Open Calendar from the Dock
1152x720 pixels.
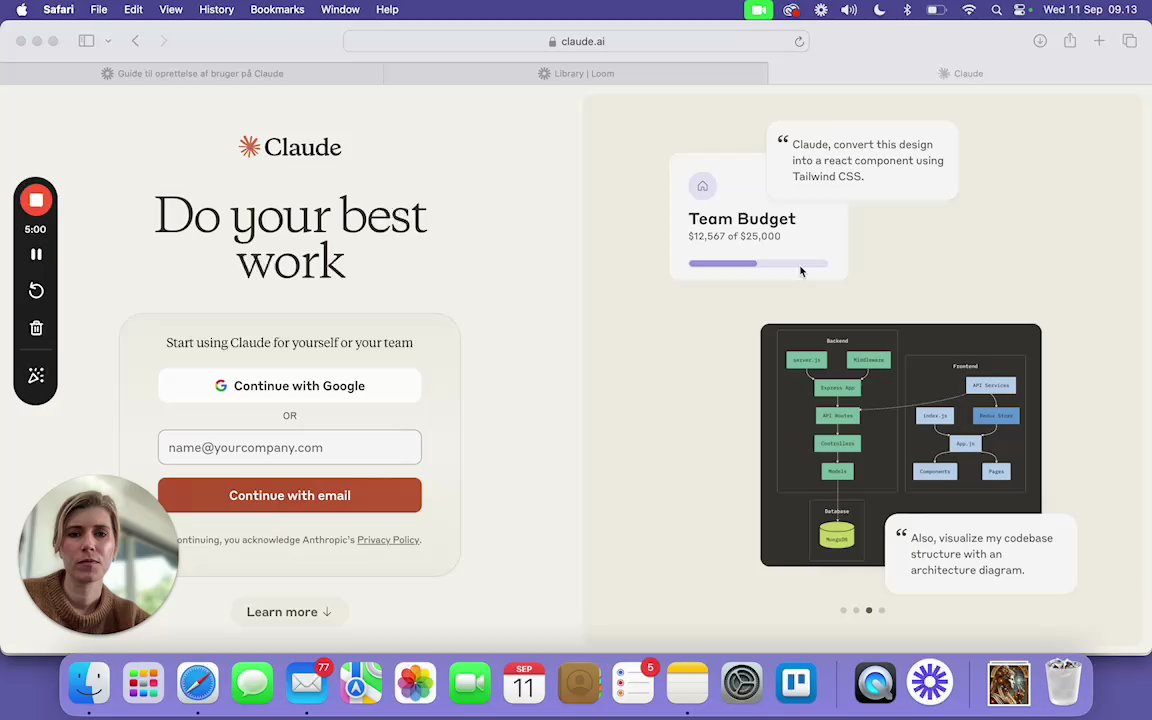tap(524, 683)
